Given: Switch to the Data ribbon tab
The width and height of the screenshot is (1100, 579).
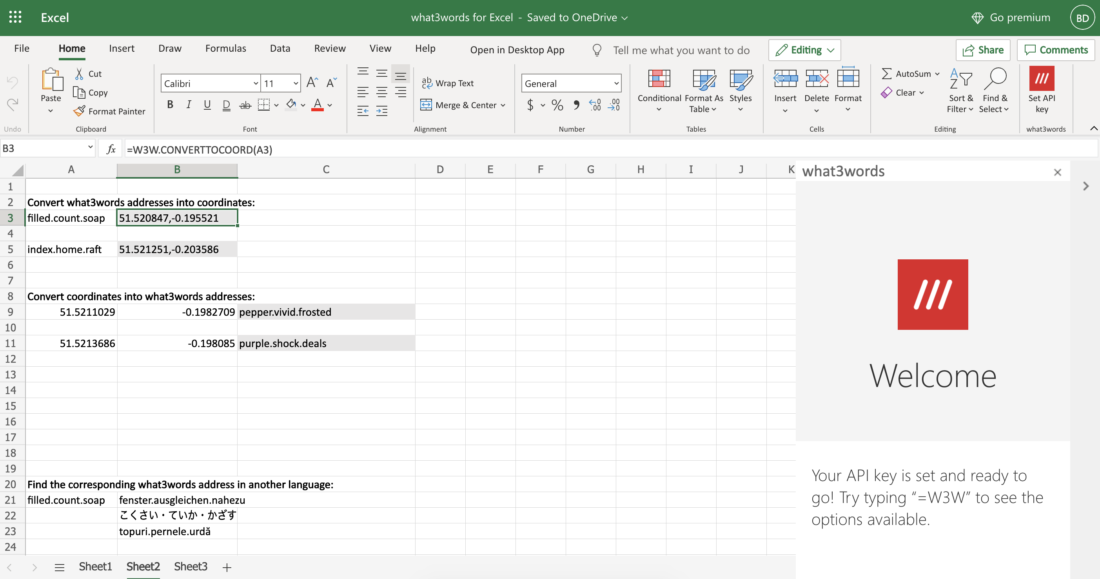Looking at the screenshot, I should coord(280,48).
